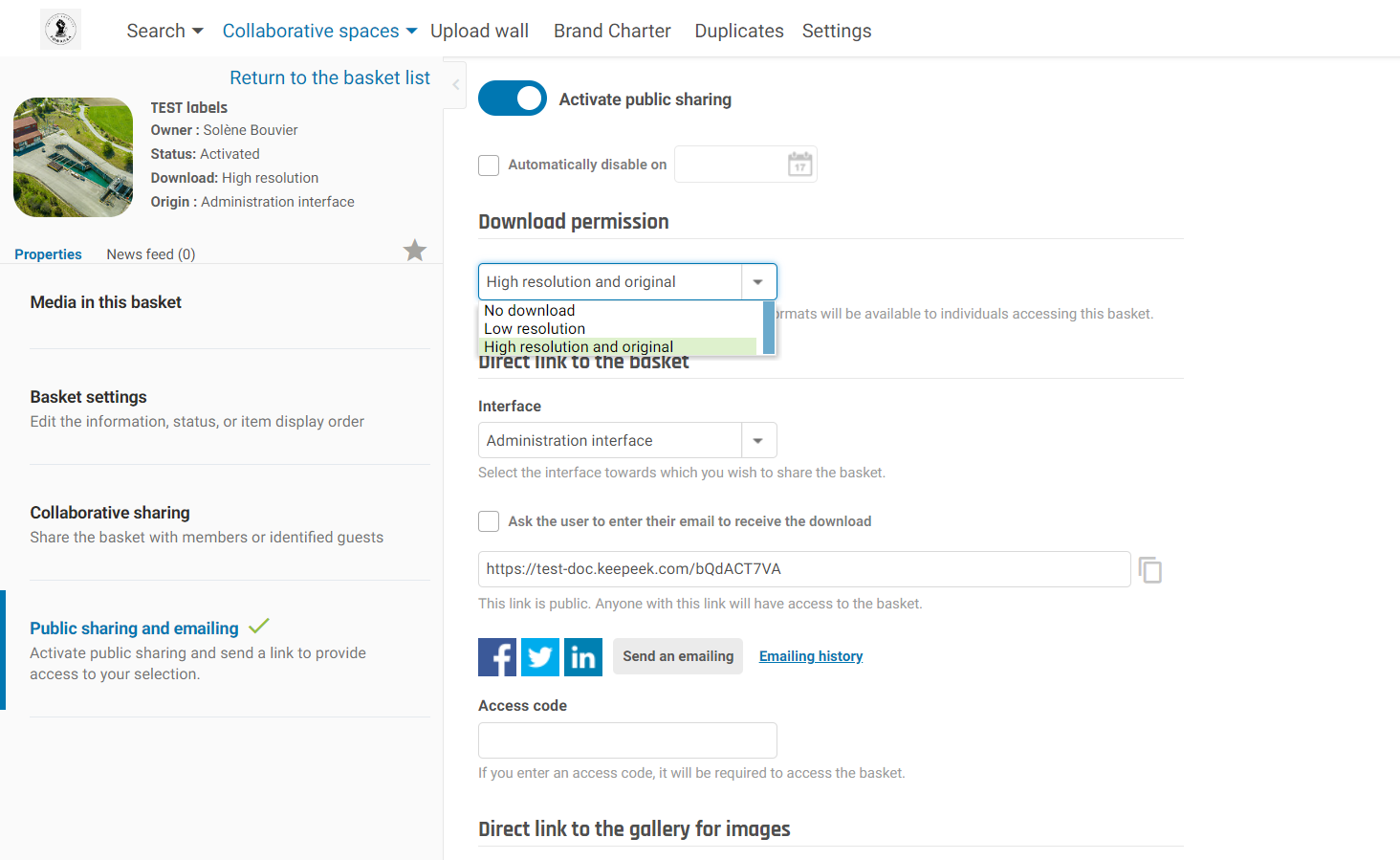Switch to the News feed tab

click(150, 254)
